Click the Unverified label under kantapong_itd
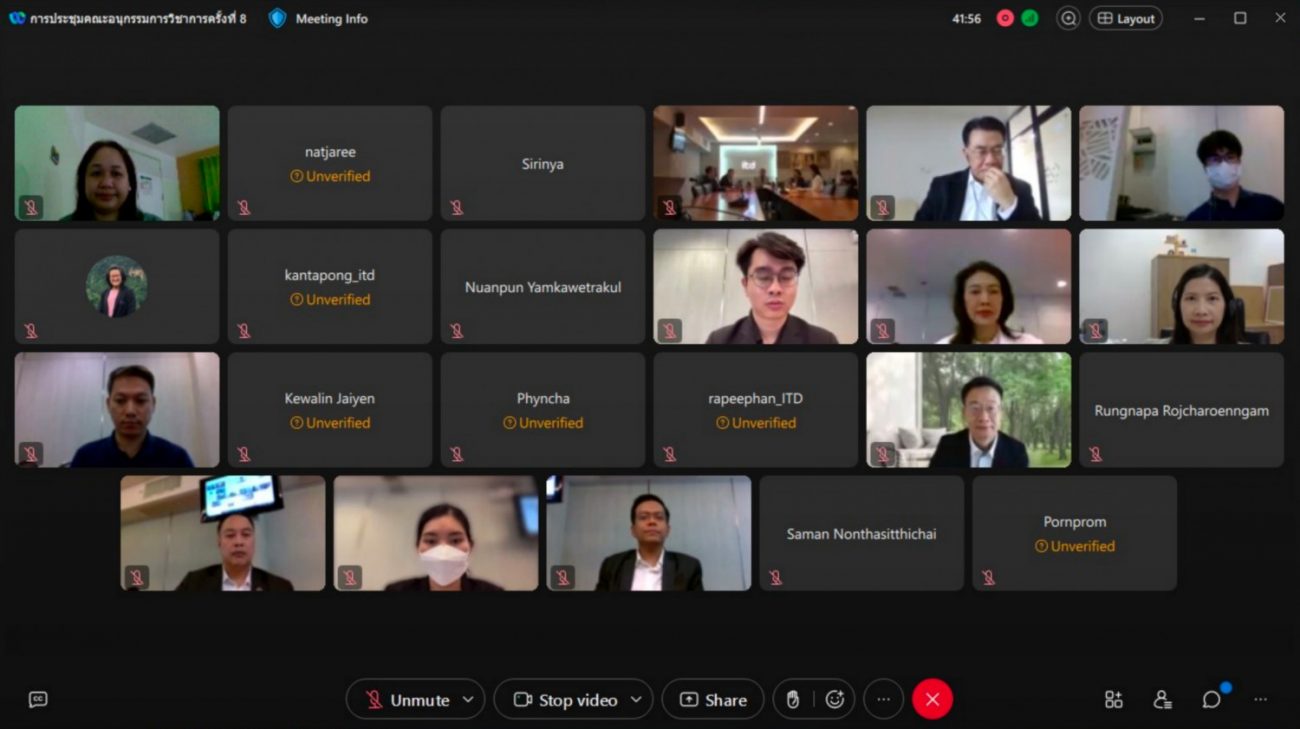This screenshot has height=729, width=1300. [x=330, y=299]
